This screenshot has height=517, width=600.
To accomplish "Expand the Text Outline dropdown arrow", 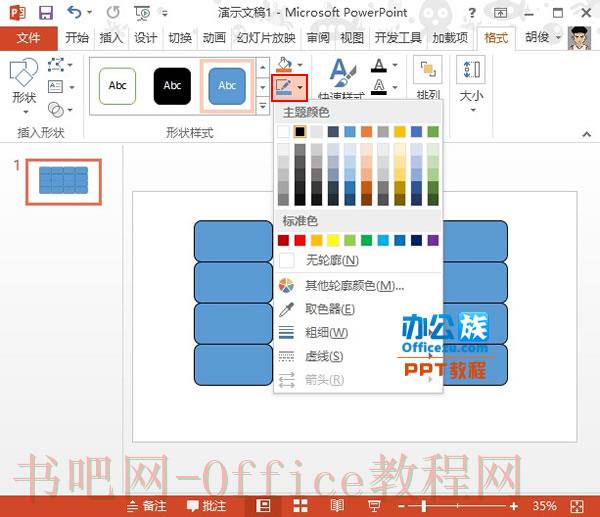I will (x=395, y=87).
